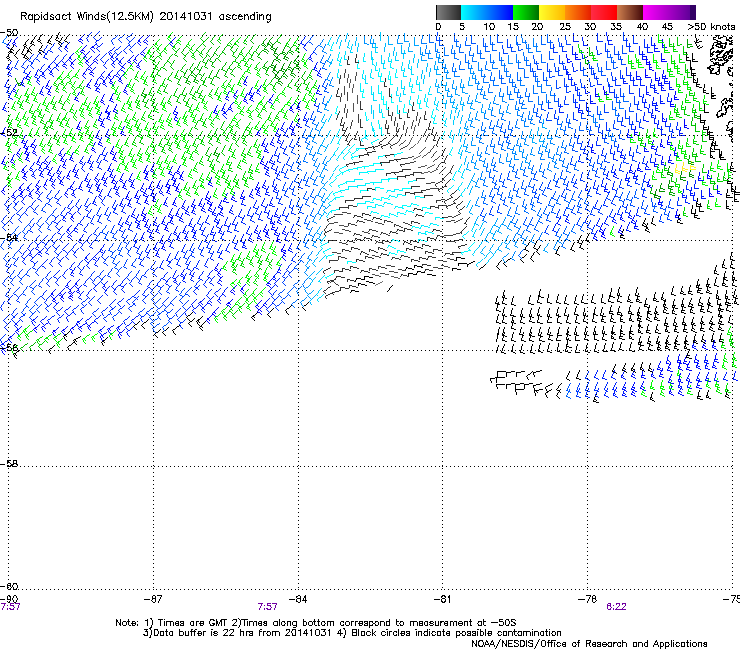Image resolution: width=740 pixels, height=650 pixels.
Task: Click the legend tick label '20'
Action: (x=537, y=27)
